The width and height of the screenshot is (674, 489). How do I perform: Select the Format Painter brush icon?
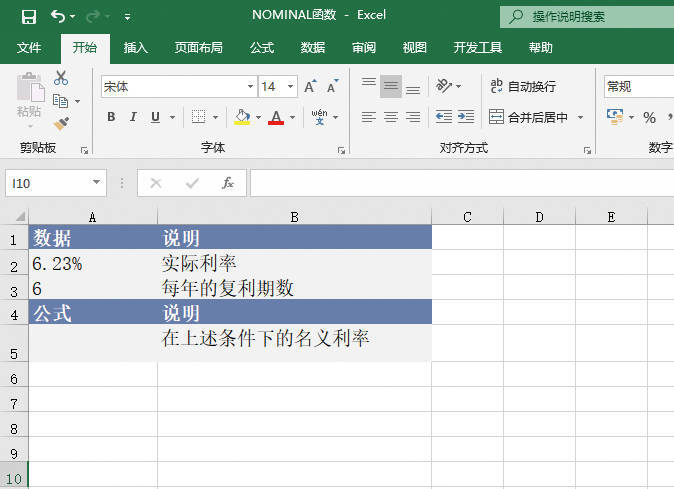click(61, 123)
